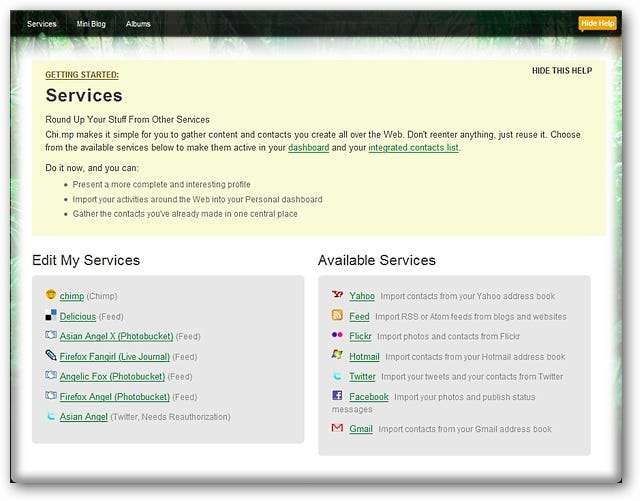This screenshot has height=501, width=640.
Task: Add the Flickr service
Action: tap(360, 336)
